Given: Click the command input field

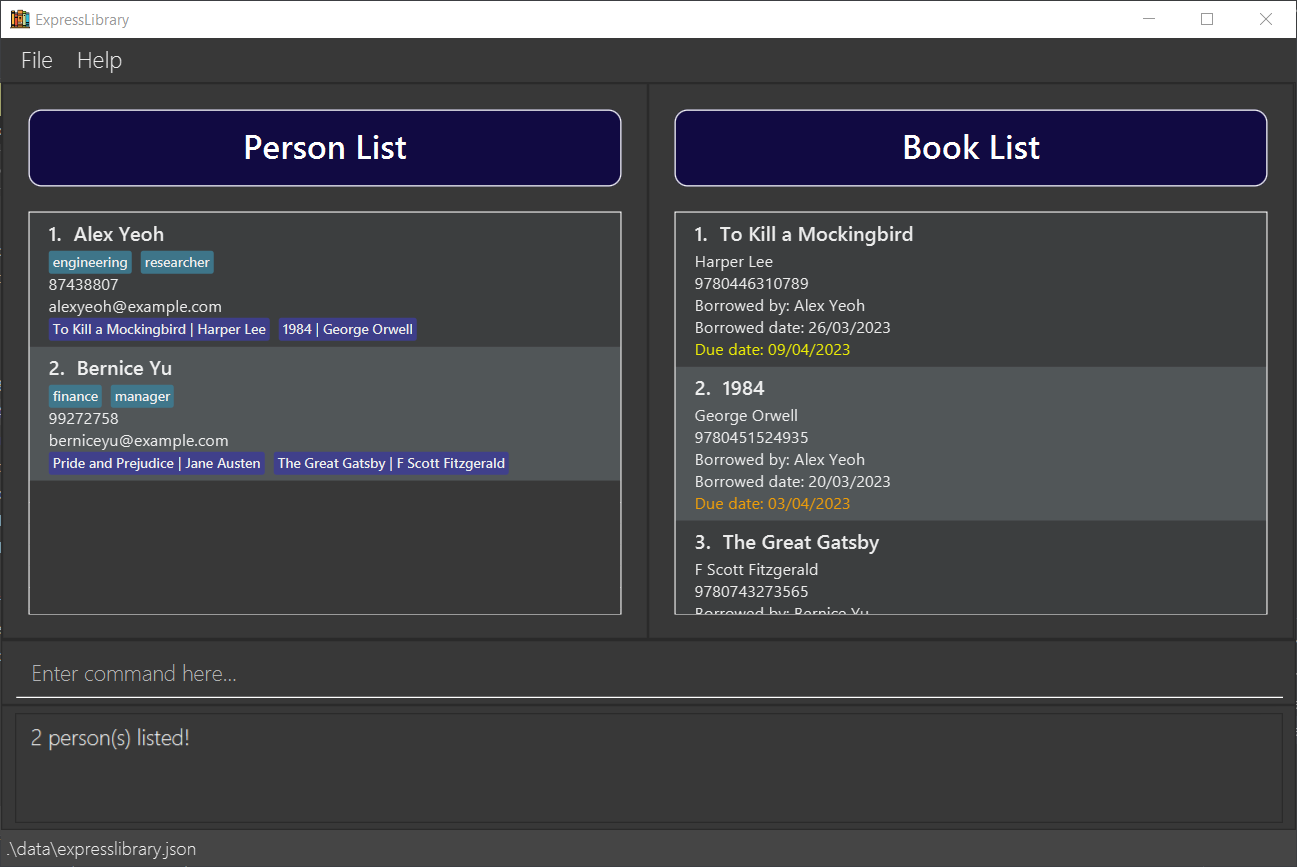Looking at the screenshot, I should 649,674.
